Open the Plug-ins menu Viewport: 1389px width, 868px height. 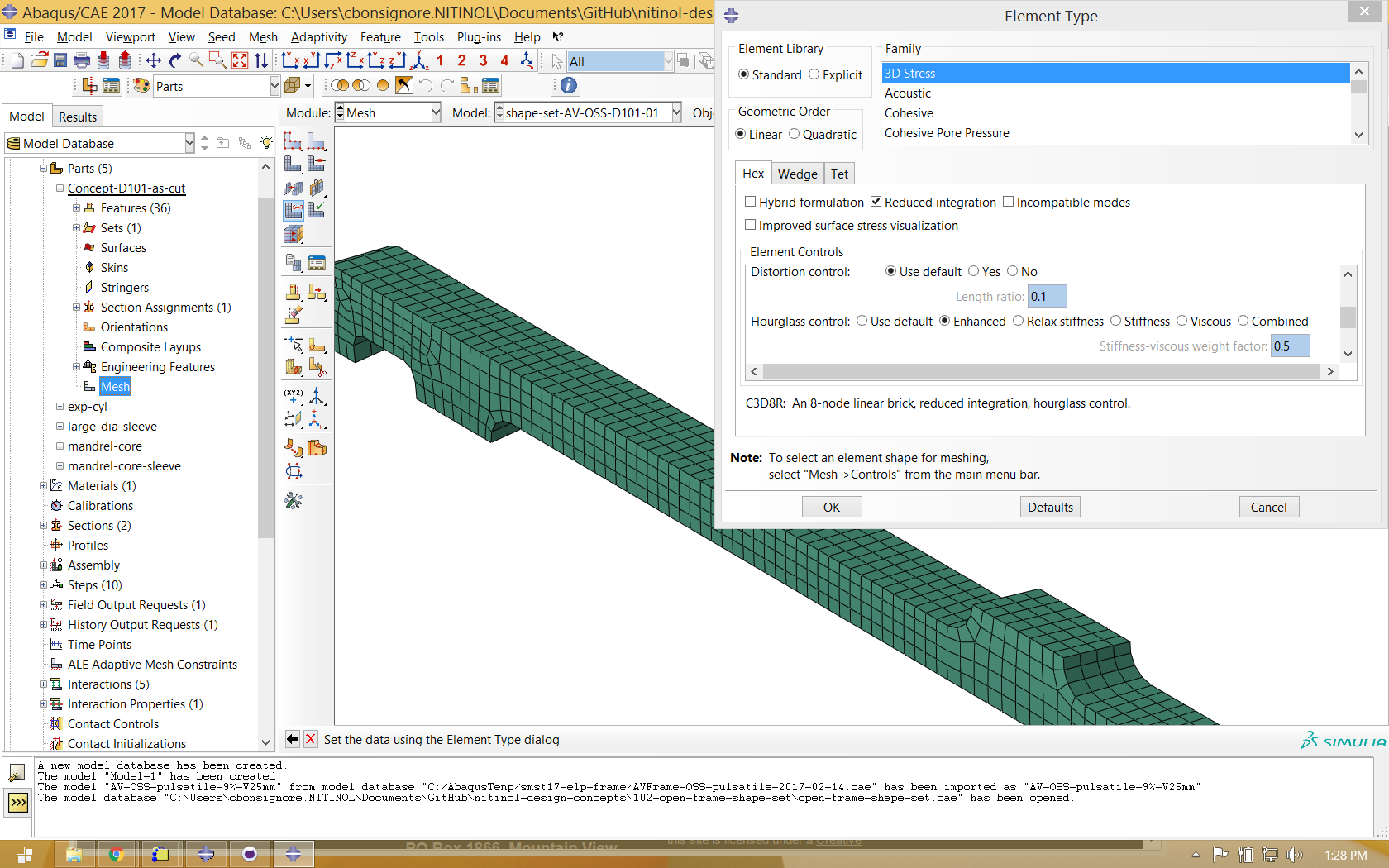point(479,36)
